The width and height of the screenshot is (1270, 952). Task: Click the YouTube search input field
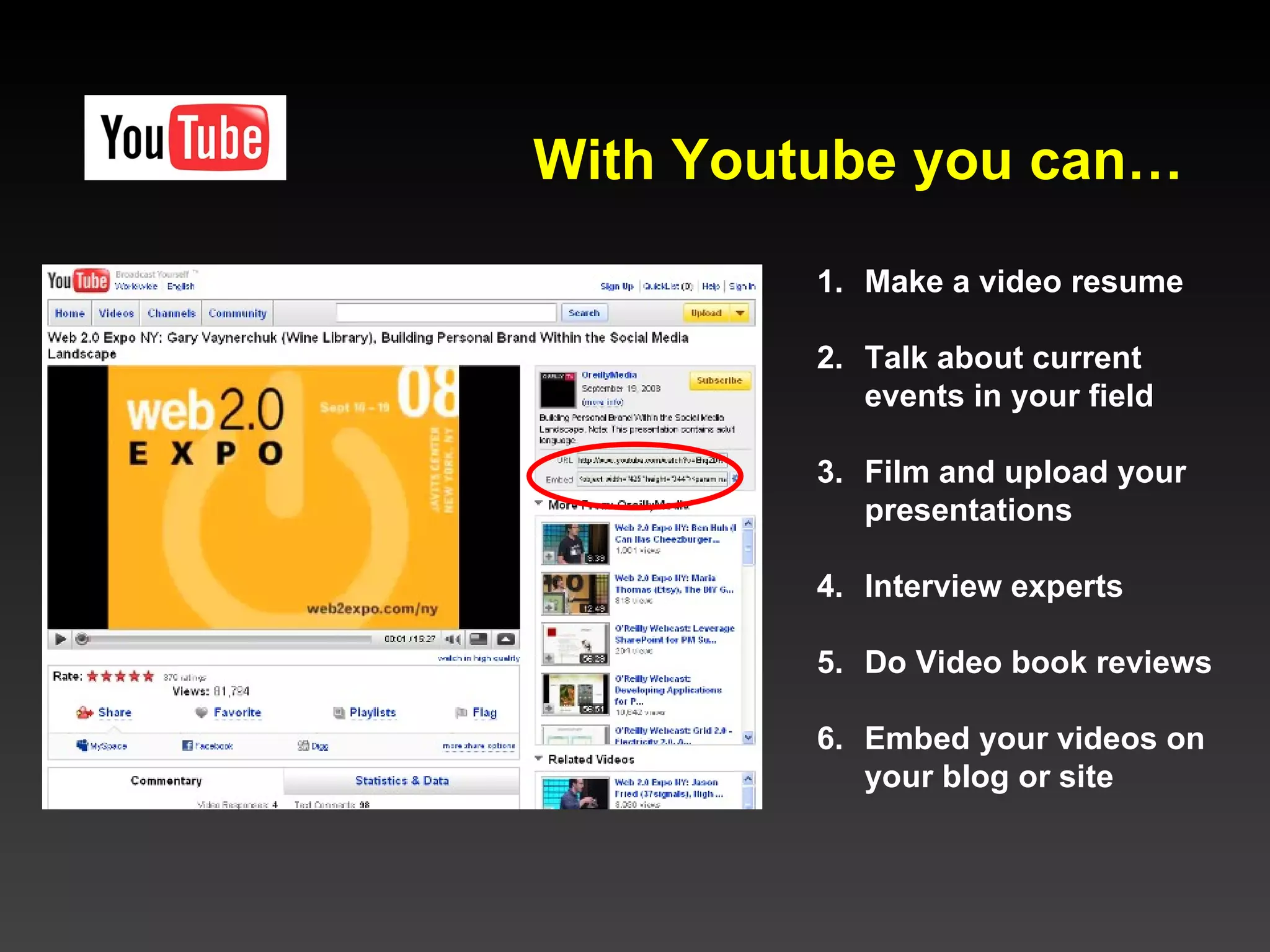pos(446,313)
